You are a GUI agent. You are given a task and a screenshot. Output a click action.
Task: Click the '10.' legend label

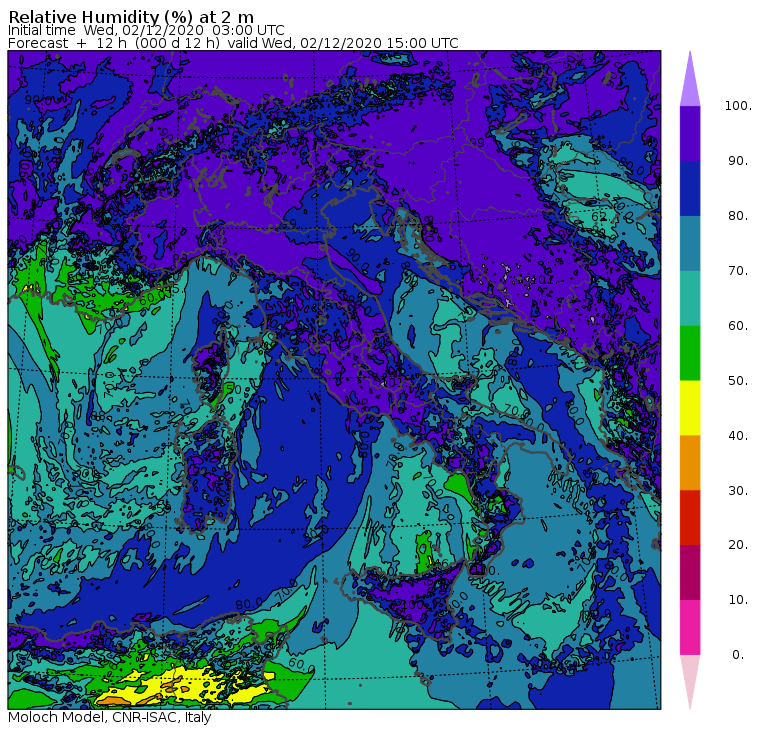(738, 600)
